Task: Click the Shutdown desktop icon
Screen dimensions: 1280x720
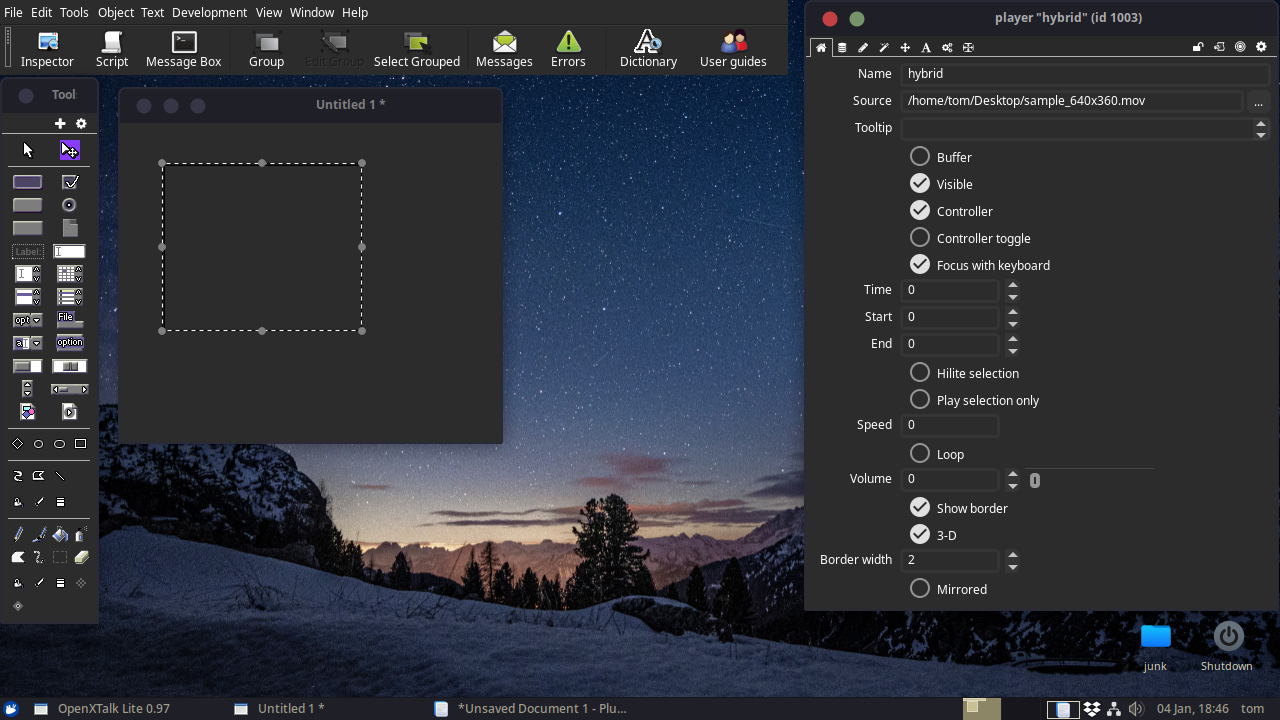Action: point(1227,646)
